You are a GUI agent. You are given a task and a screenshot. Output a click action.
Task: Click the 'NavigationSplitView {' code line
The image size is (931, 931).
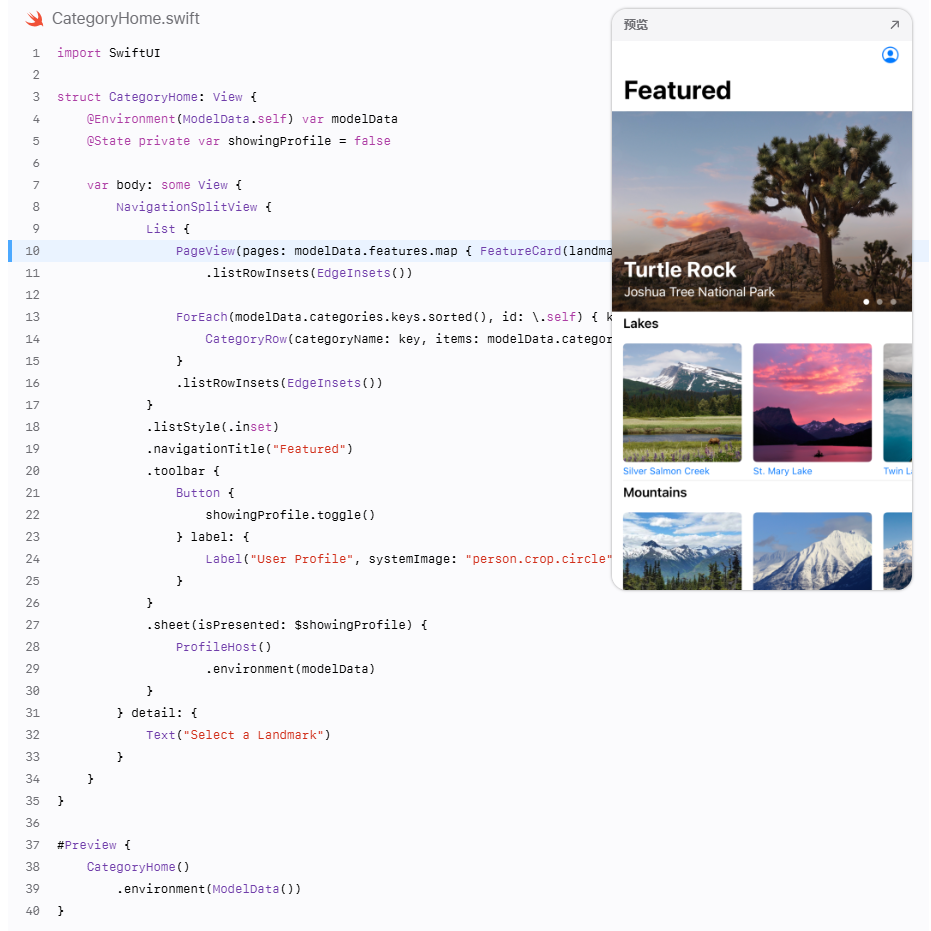tap(194, 207)
